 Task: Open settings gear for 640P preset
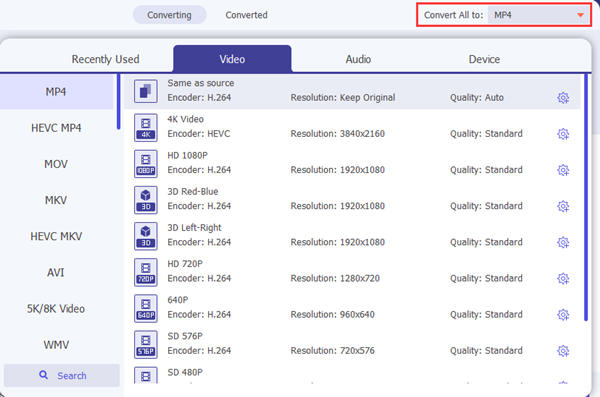tap(562, 315)
